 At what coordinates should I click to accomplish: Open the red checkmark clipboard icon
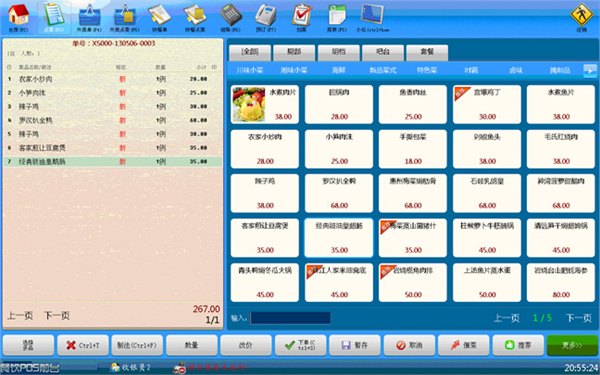coord(302,15)
